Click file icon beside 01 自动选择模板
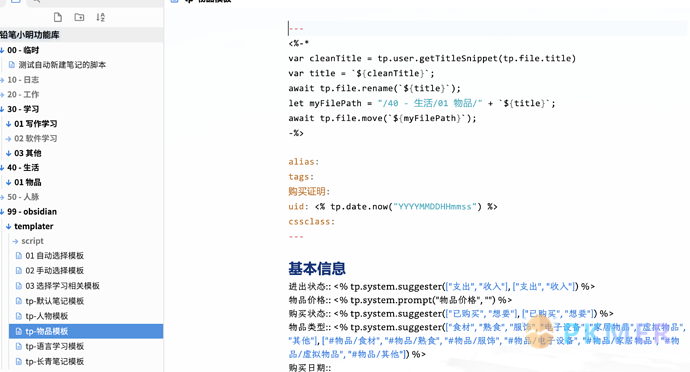The image size is (690, 372). point(18,256)
